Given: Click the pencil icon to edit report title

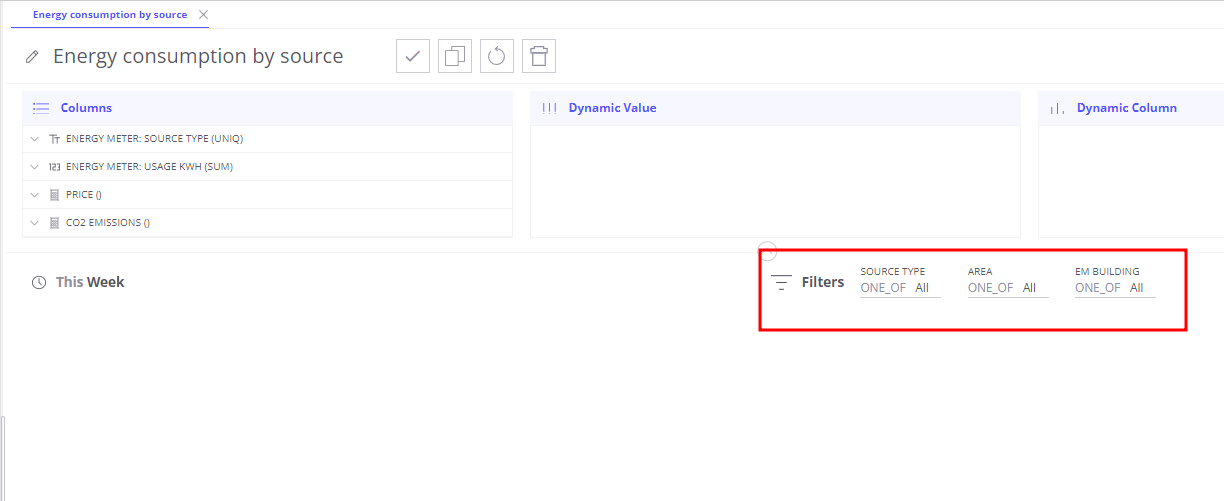Looking at the screenshot, I should [x=33, y=57].
